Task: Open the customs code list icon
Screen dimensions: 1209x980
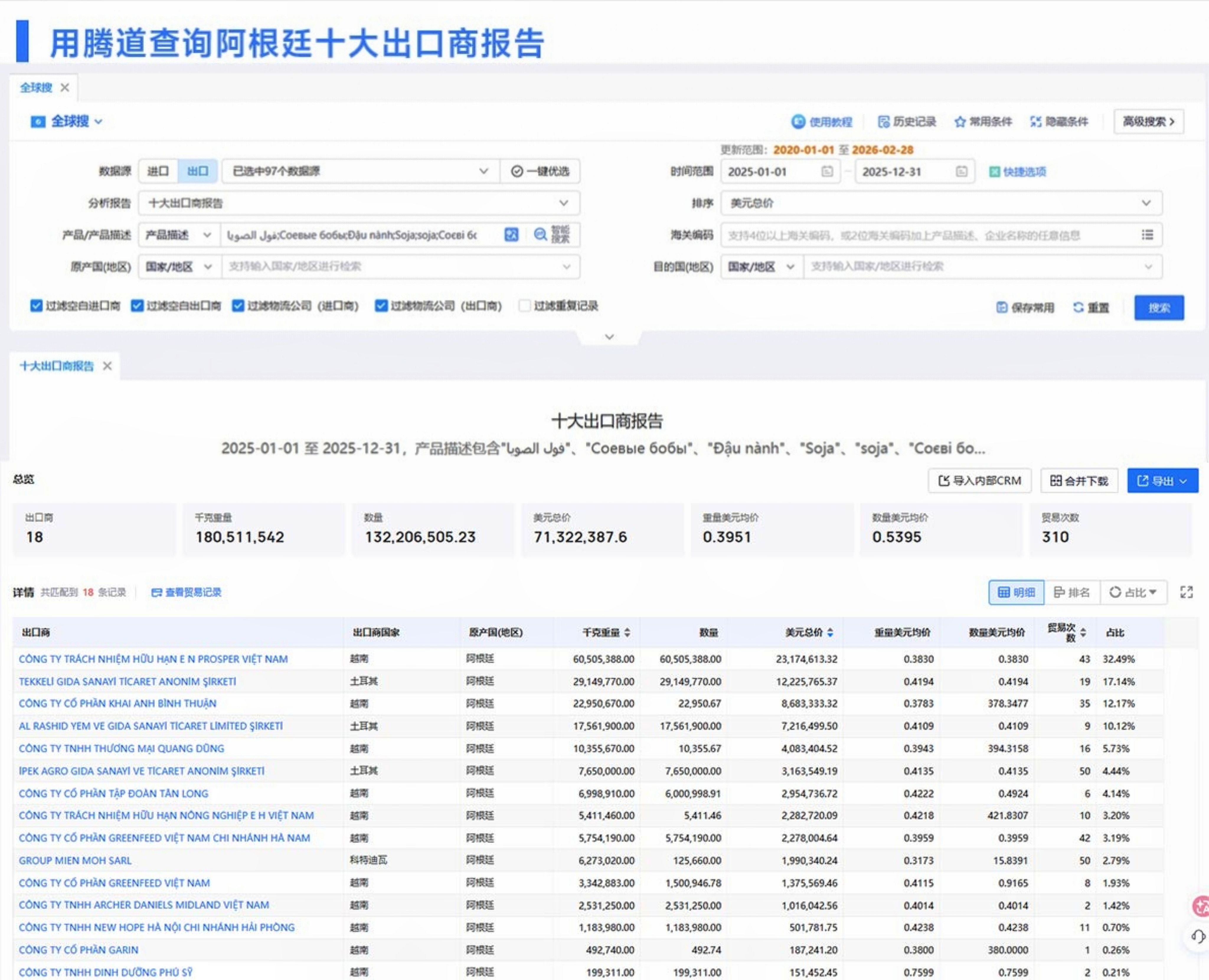Action: coord(1147,234)
